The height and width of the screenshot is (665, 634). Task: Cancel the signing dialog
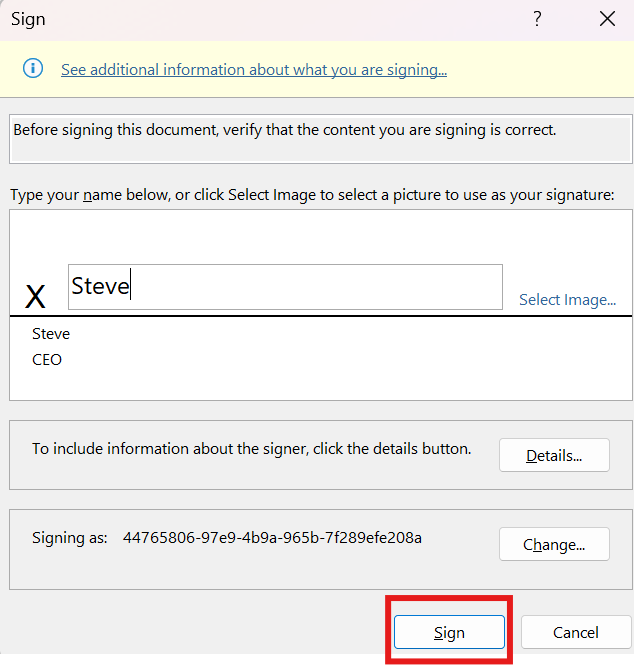[x=575, y=632]
